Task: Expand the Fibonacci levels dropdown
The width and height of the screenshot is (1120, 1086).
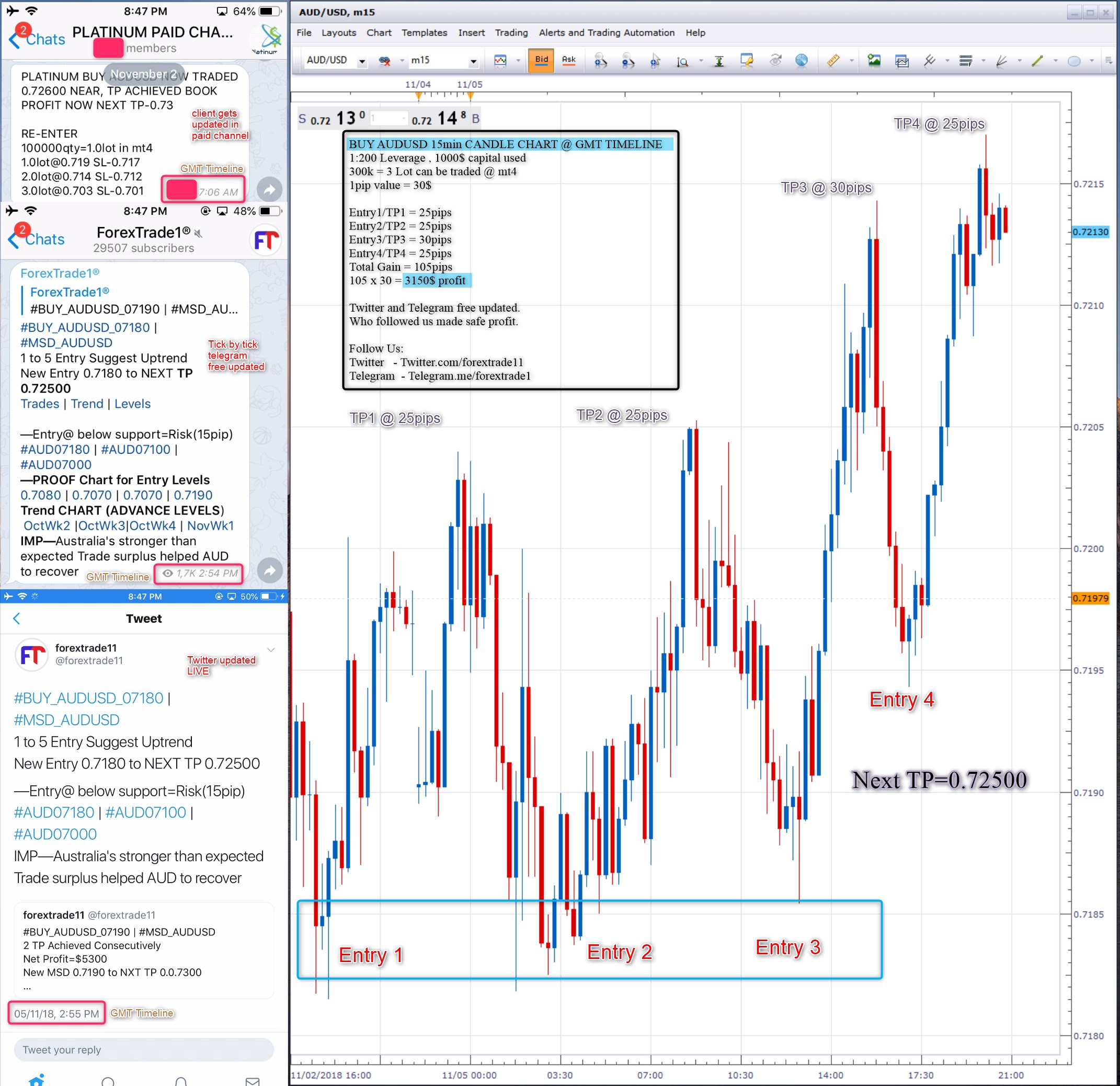Action: pos(983,61)
